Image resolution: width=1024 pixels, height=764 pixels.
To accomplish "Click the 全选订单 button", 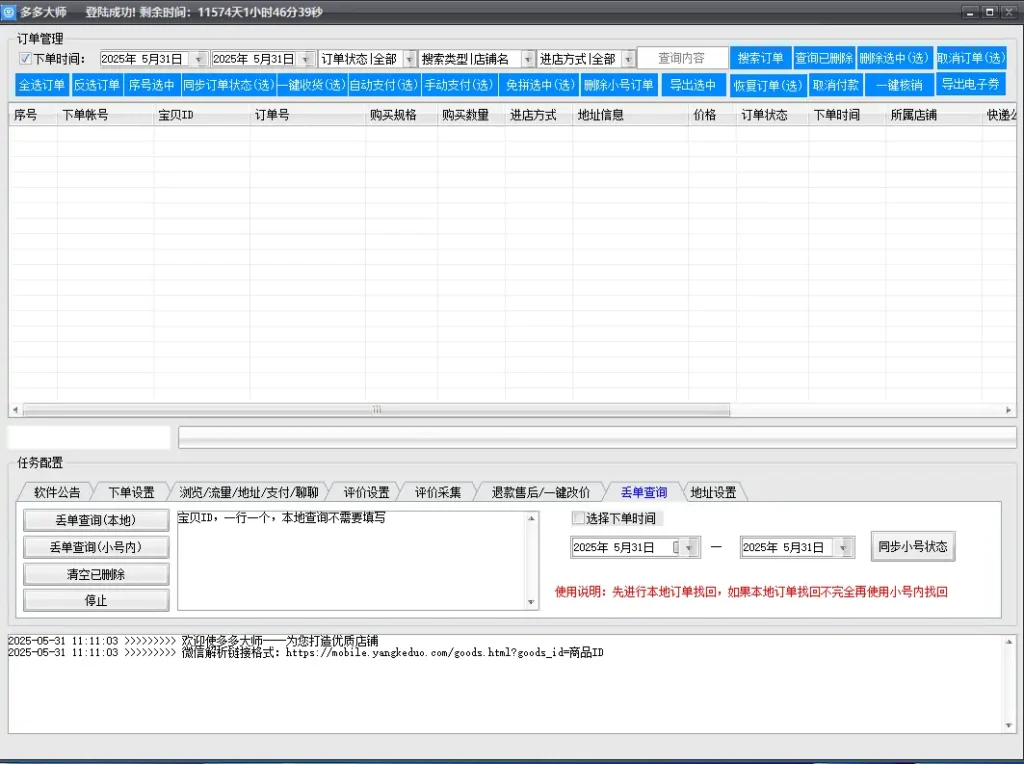I will click(41, 85).
